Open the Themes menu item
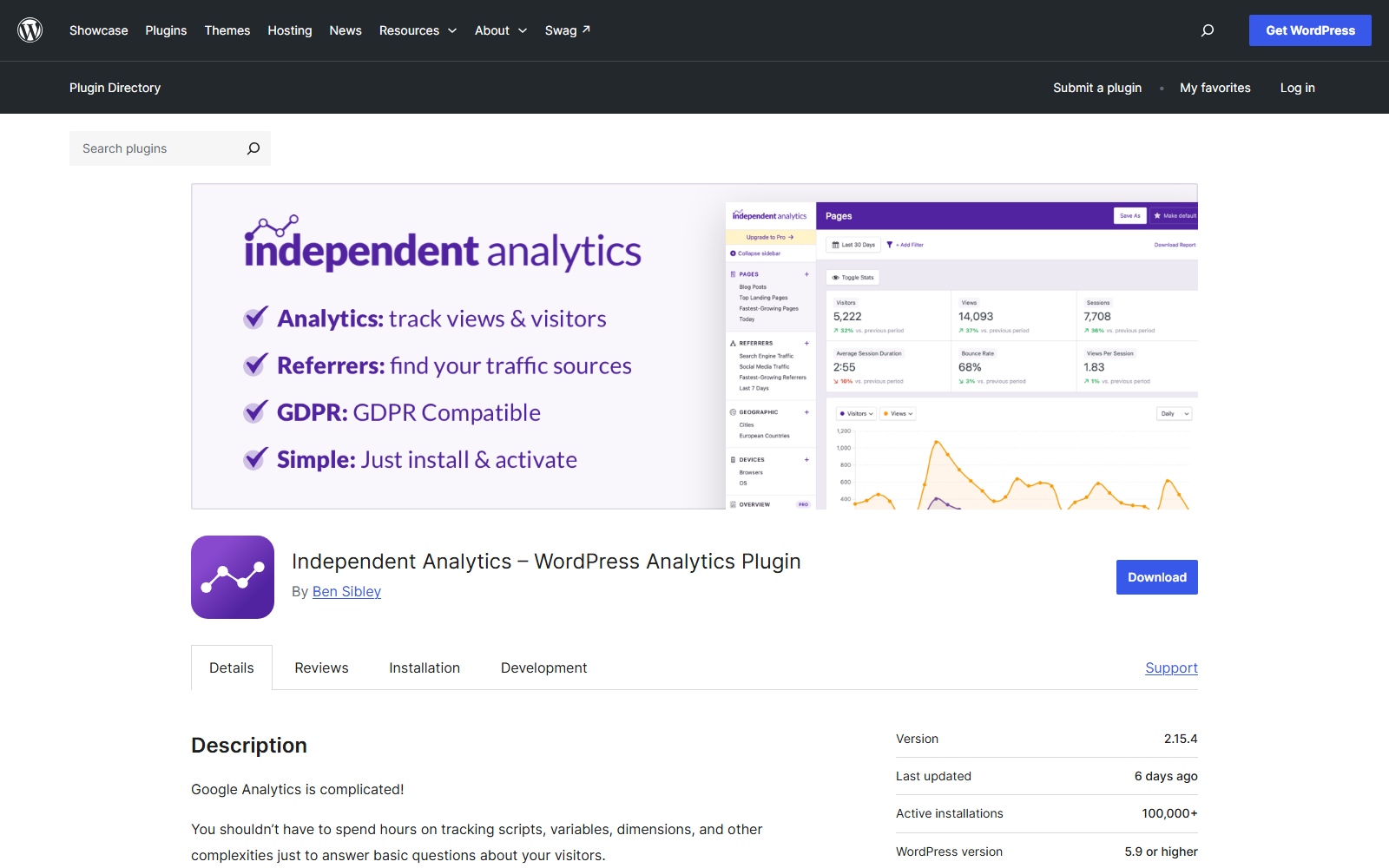The width and height of the screenshot is (1389, 868). [227, 30]
